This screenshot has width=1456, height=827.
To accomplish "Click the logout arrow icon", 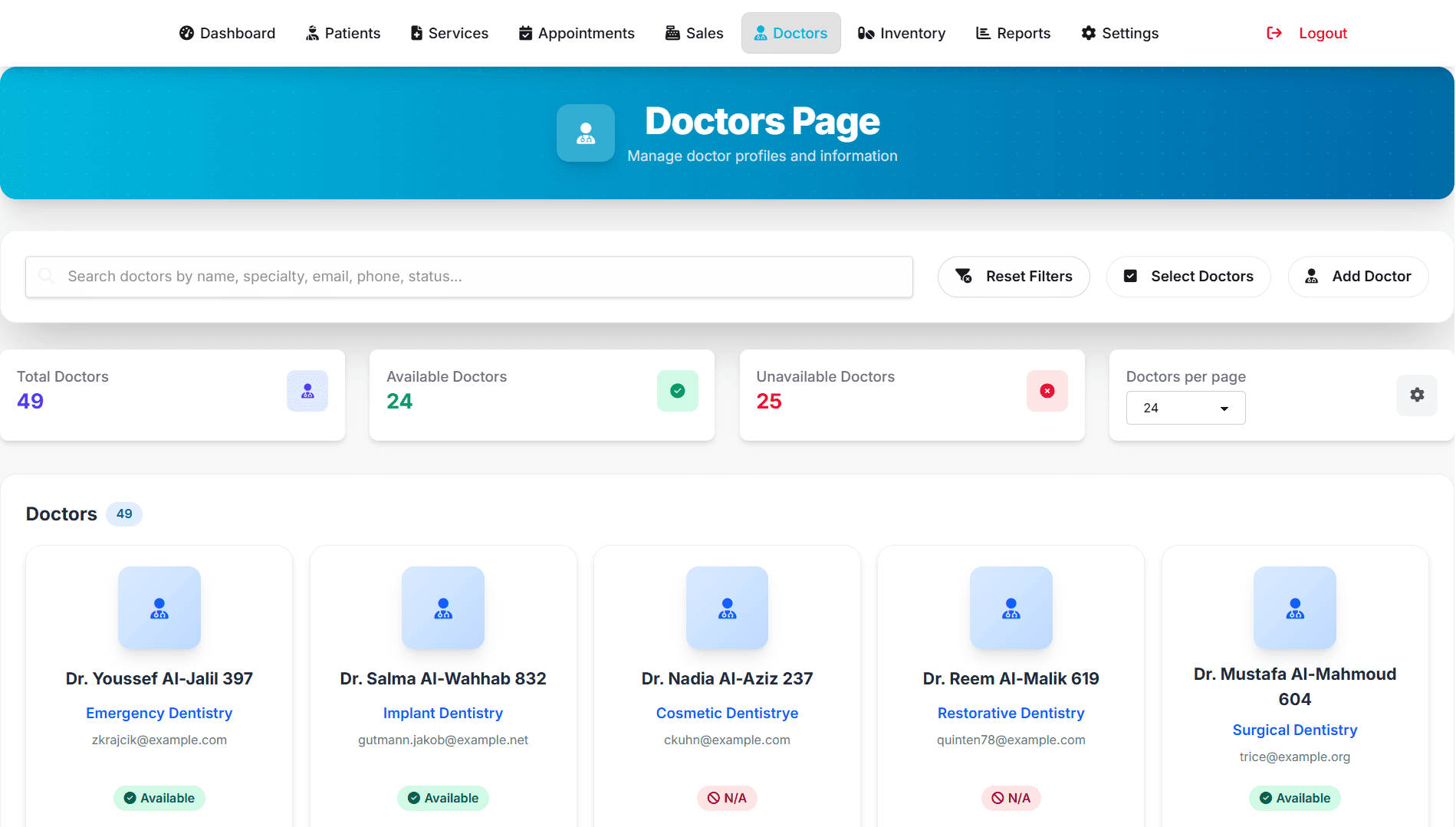I will (1274, 33).
